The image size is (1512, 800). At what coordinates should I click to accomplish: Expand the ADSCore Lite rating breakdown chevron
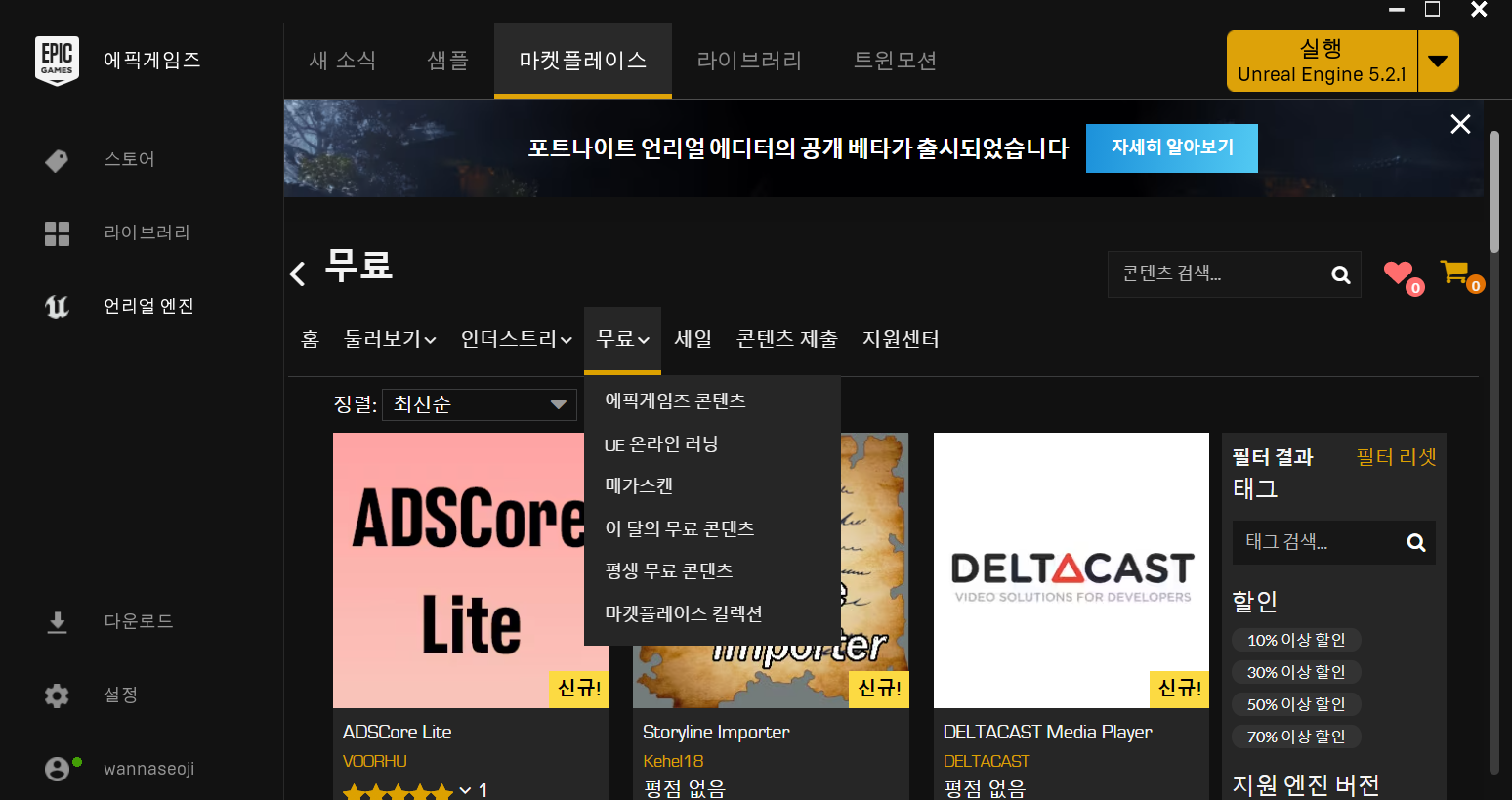click(465, 789)
